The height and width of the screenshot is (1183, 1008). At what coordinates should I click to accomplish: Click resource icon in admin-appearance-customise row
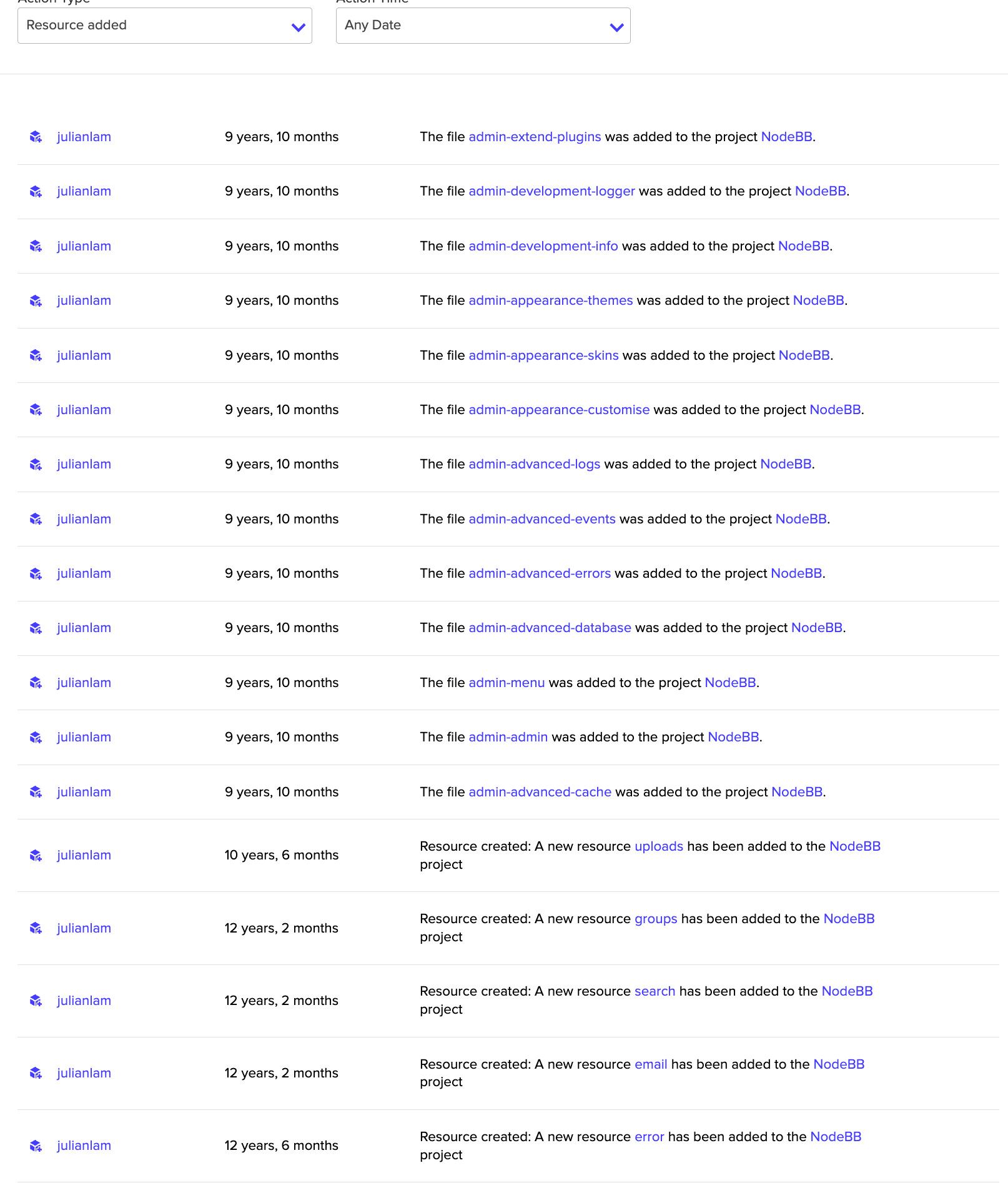click(x=36, y=410)
